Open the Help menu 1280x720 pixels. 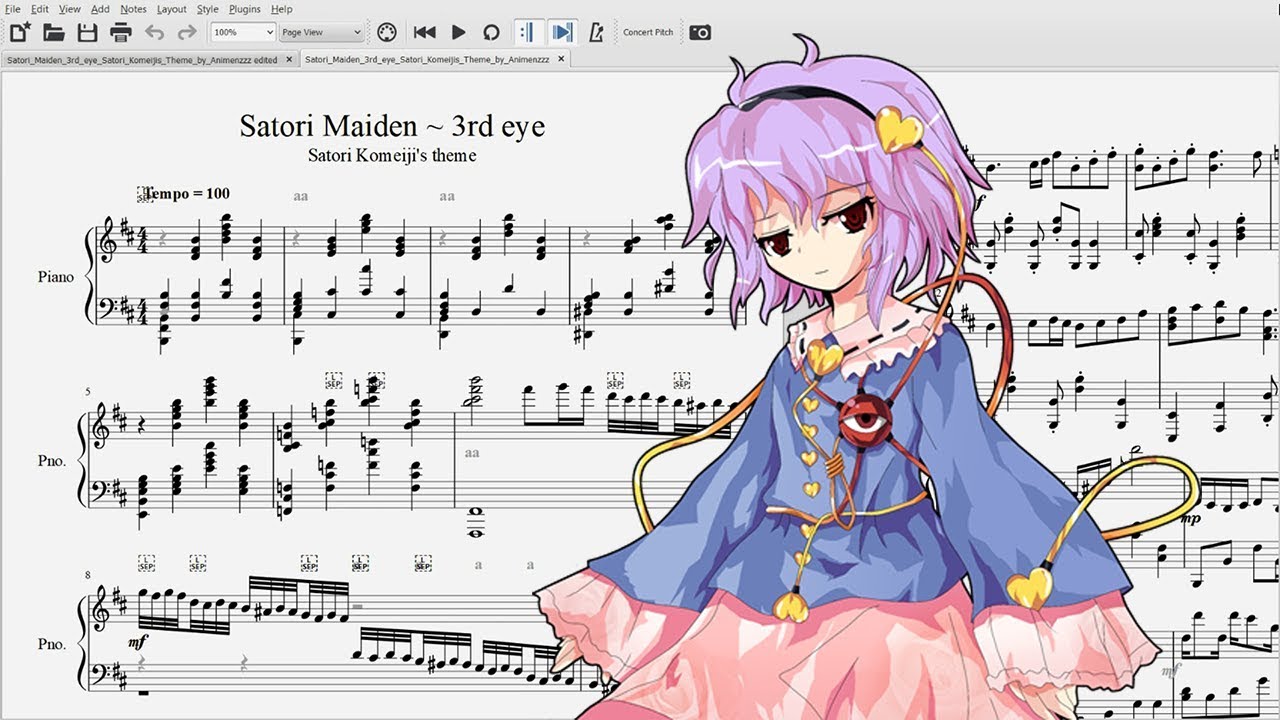tap(282, 9)
